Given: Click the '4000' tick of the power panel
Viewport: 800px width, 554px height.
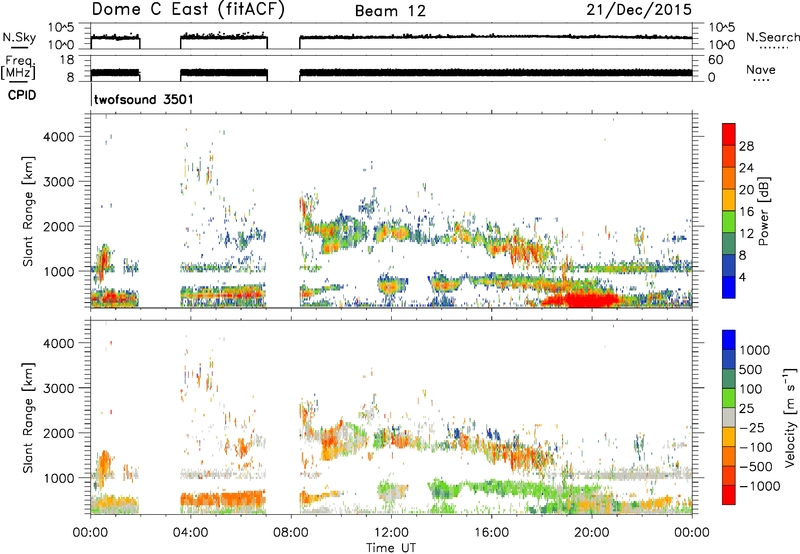Looking at the screenshot, I should [58, 137].
